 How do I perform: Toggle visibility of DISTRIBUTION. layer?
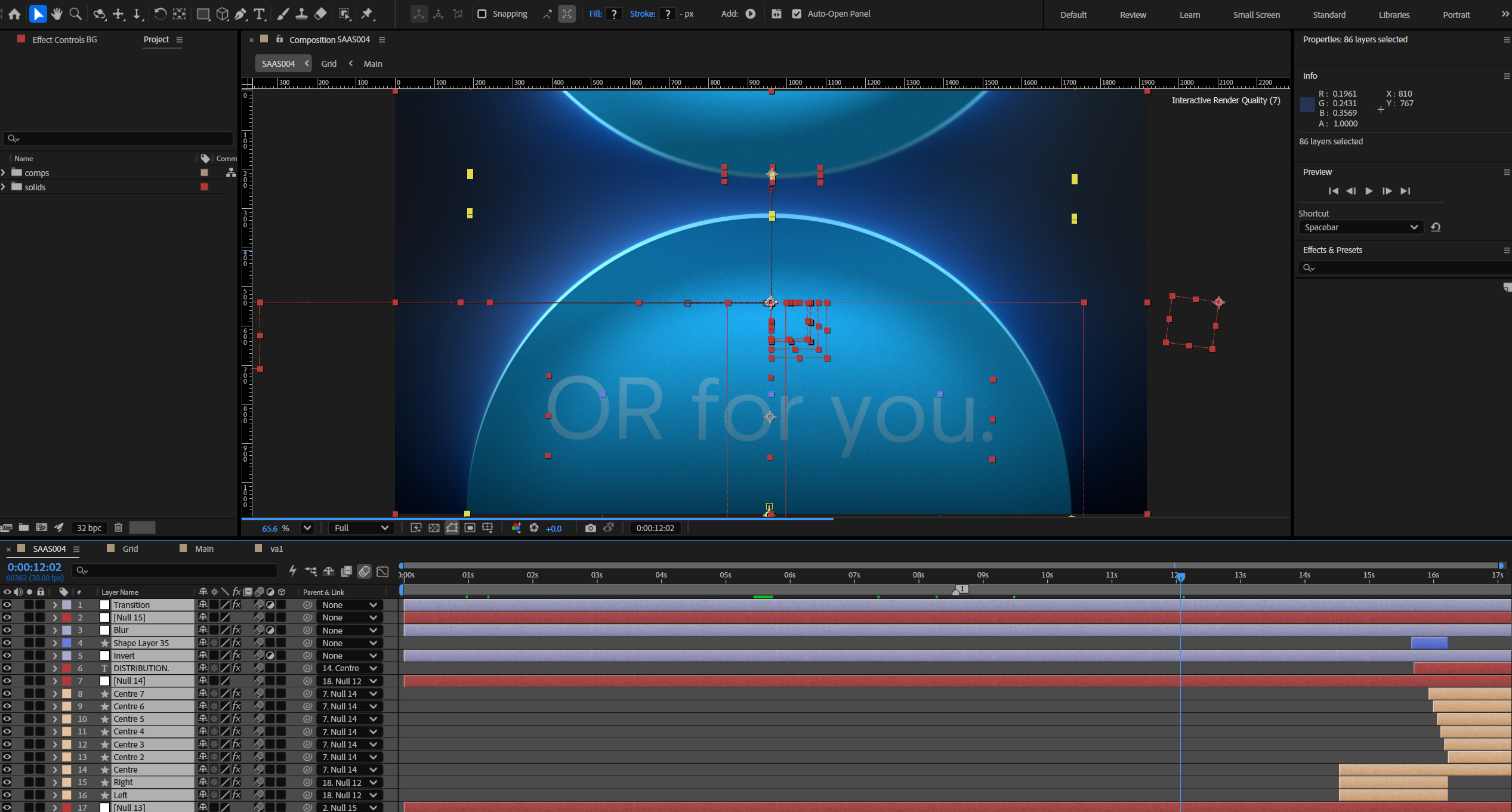[7, 668]
